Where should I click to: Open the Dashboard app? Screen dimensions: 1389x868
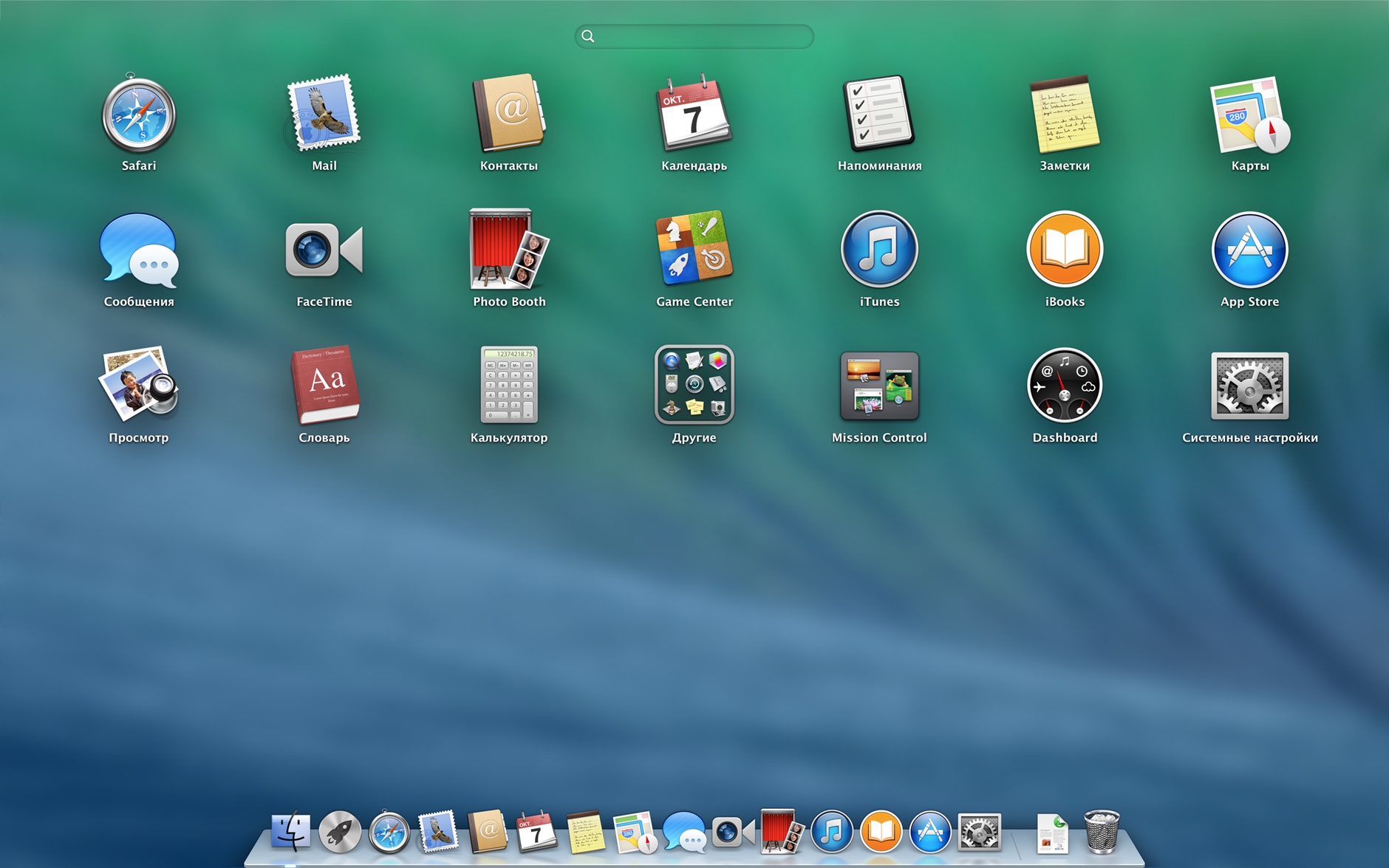[x=1065, y=385]
